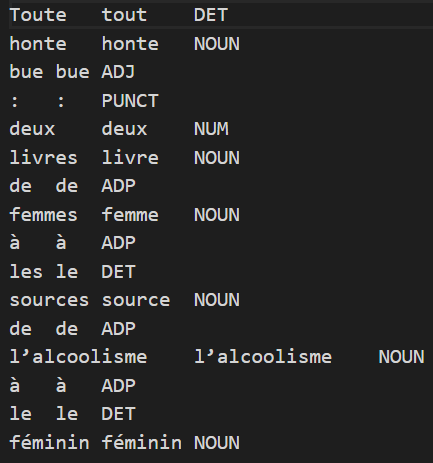The width and height of the screenshot is (433, 463).
Task: Place cursor on the DET tag after tout
Action: [x=211, y=15]
